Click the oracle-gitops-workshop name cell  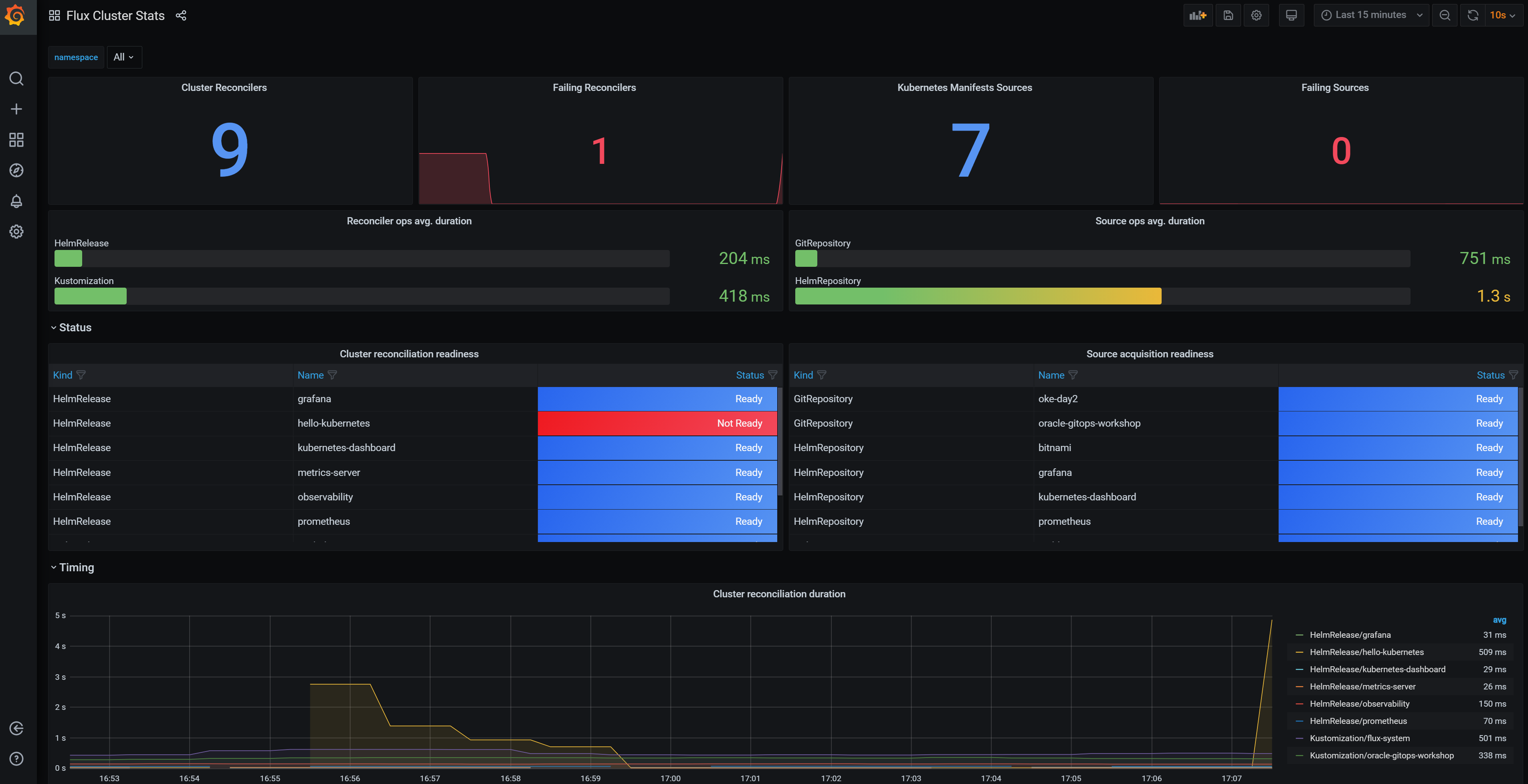coord(1155,423)
